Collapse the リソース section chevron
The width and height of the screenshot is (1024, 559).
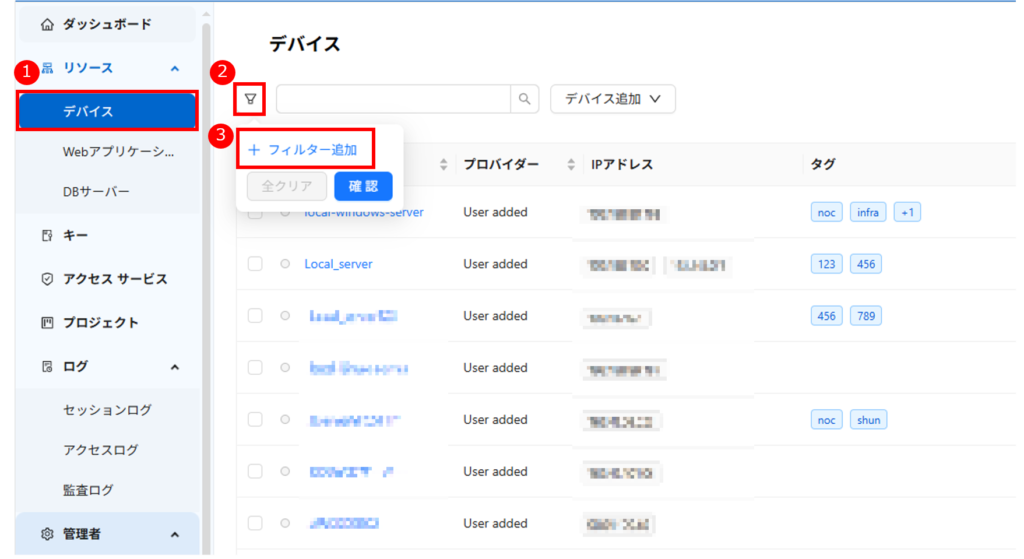[x=175, y=69]
